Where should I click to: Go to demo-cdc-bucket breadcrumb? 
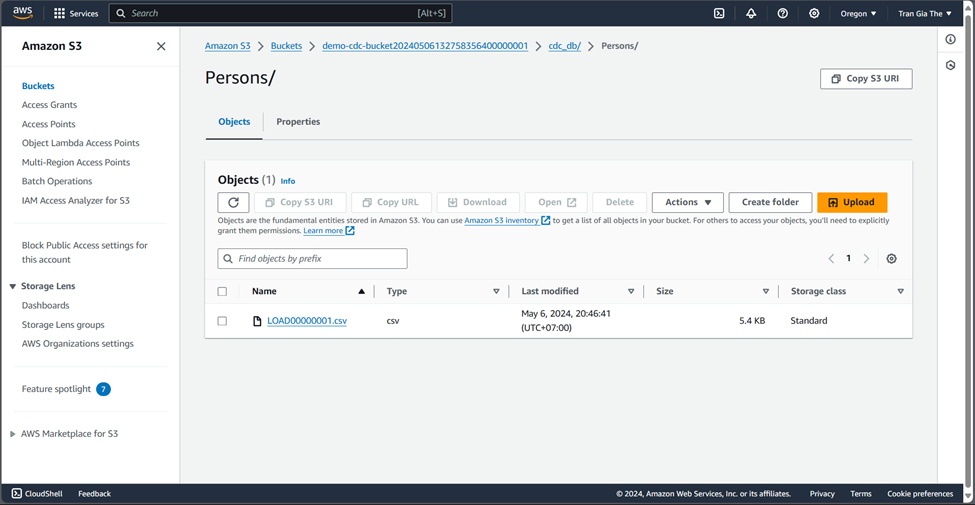coord(425,46)
